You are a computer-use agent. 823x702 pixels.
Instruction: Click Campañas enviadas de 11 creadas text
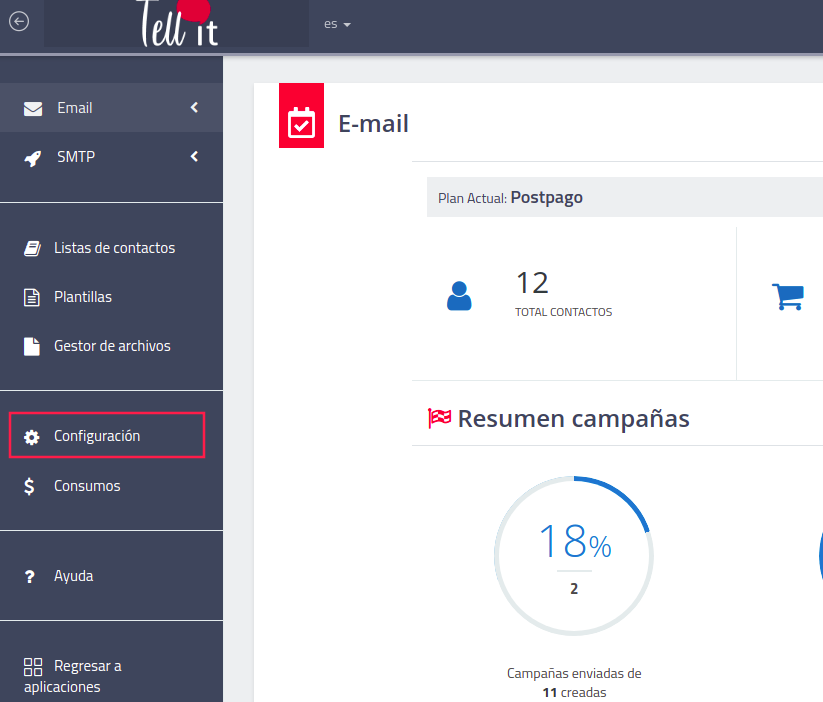(574, 683)
